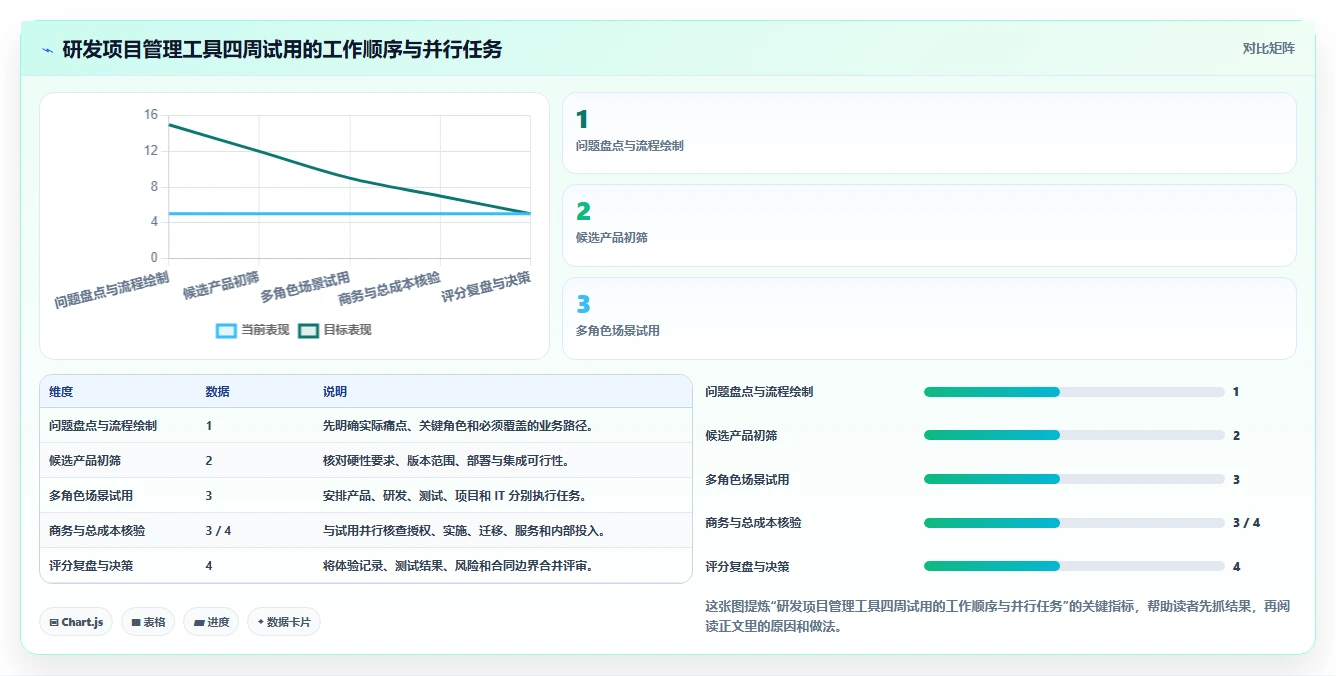
Task: Click the 3 / 4 value in table
Action: tap(218, 531)
